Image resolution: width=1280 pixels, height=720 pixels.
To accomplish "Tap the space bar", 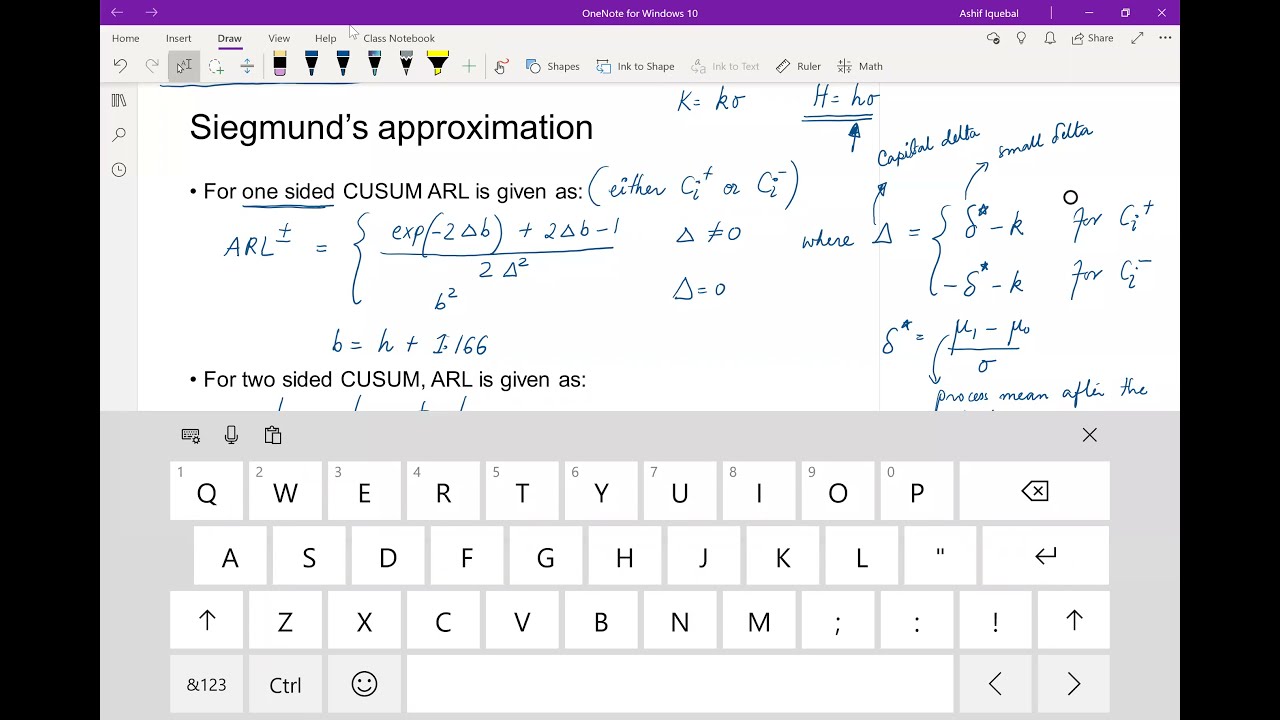I will pos(680,685).
